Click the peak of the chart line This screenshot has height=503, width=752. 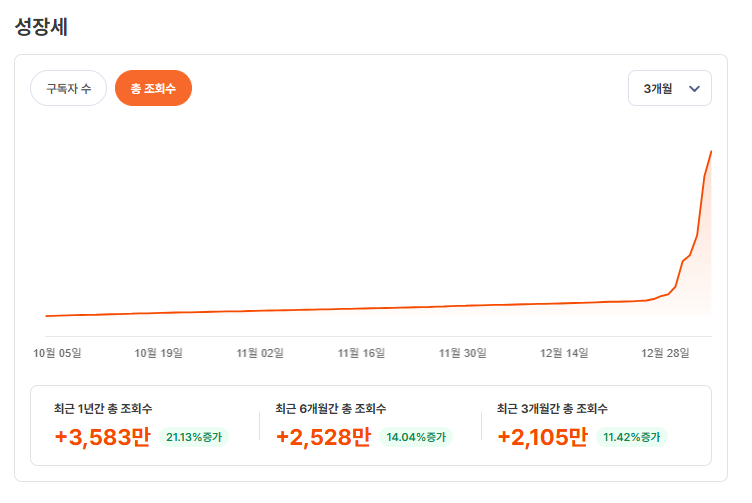710,151
